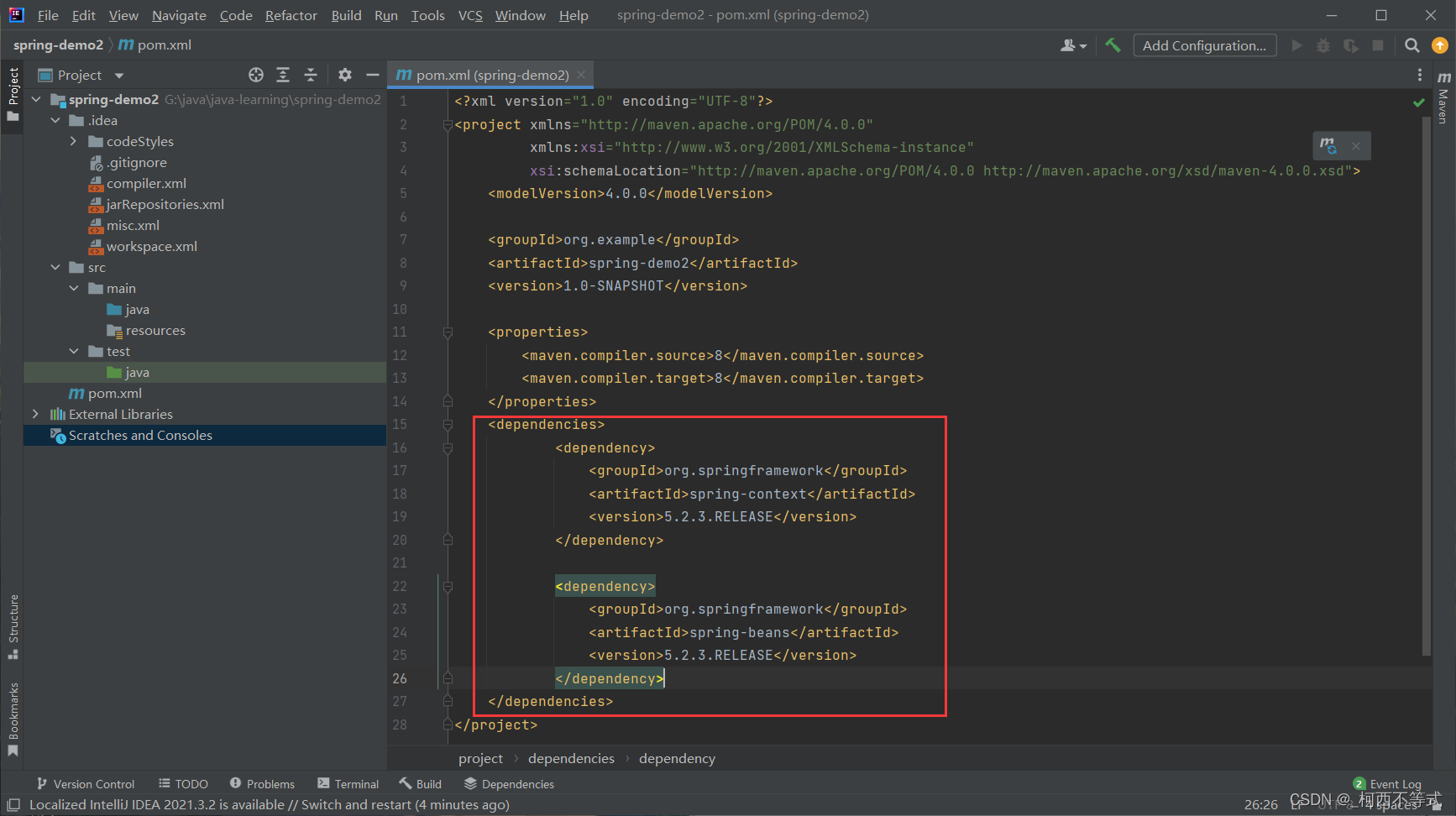Select Scratches and Consoles

click(x=140, y=435)
